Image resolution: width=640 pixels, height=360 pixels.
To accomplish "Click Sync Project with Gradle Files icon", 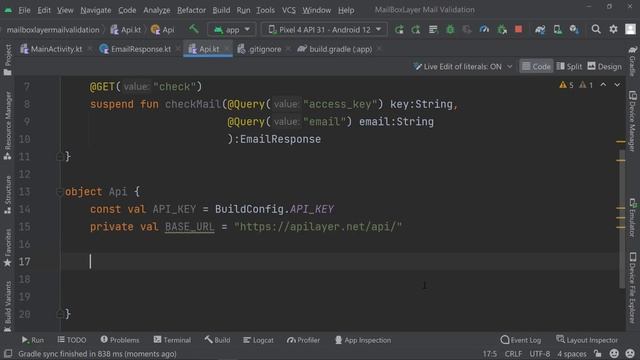I will click(x=540, y=29).
